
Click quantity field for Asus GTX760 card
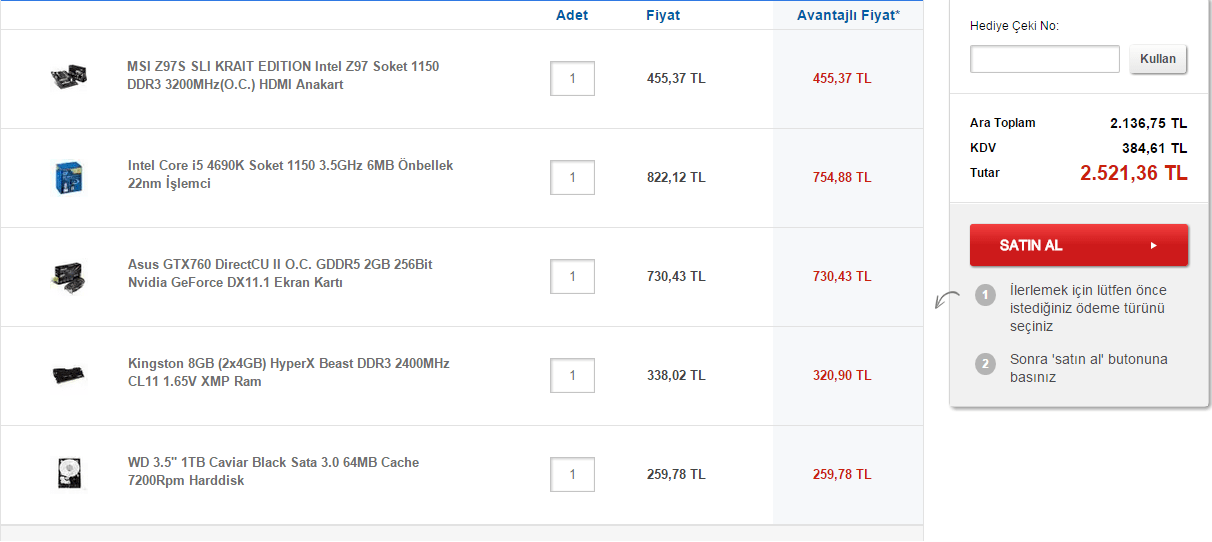click(x=572, y=276)
